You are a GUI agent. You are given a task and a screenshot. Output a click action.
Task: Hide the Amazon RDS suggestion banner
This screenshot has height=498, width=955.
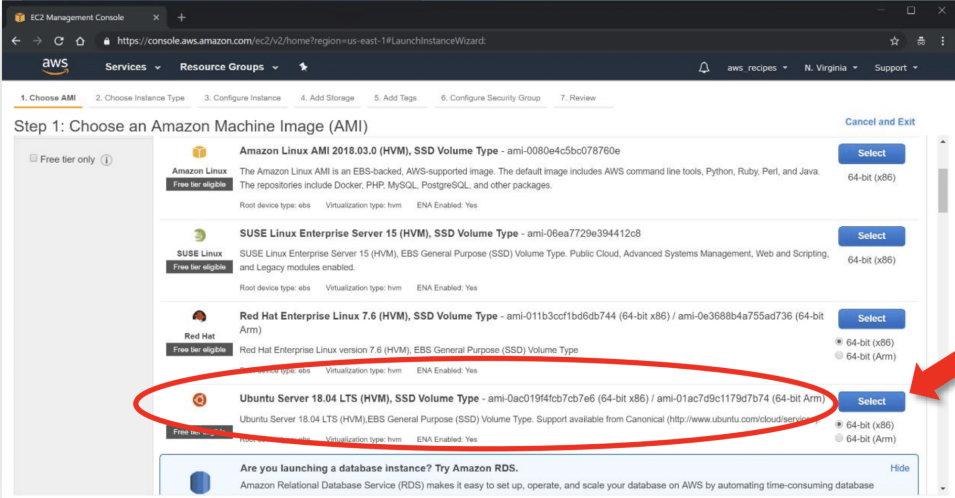coord(900,468)
